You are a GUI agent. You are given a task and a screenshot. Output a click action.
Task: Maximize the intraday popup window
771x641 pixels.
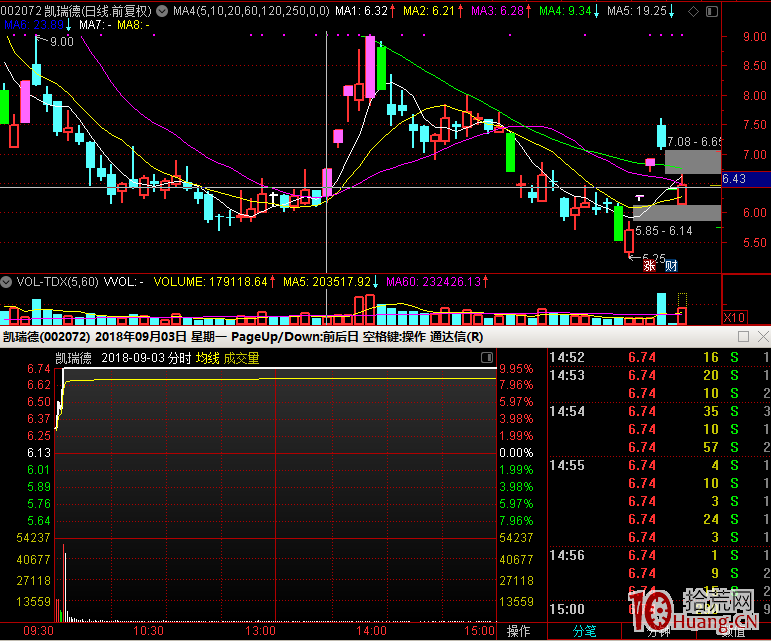coord(742,337)
